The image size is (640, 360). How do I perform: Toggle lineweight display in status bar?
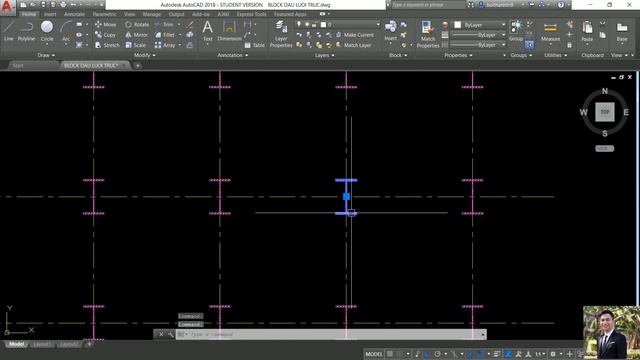pyautogui.click(x=497, y=354)
